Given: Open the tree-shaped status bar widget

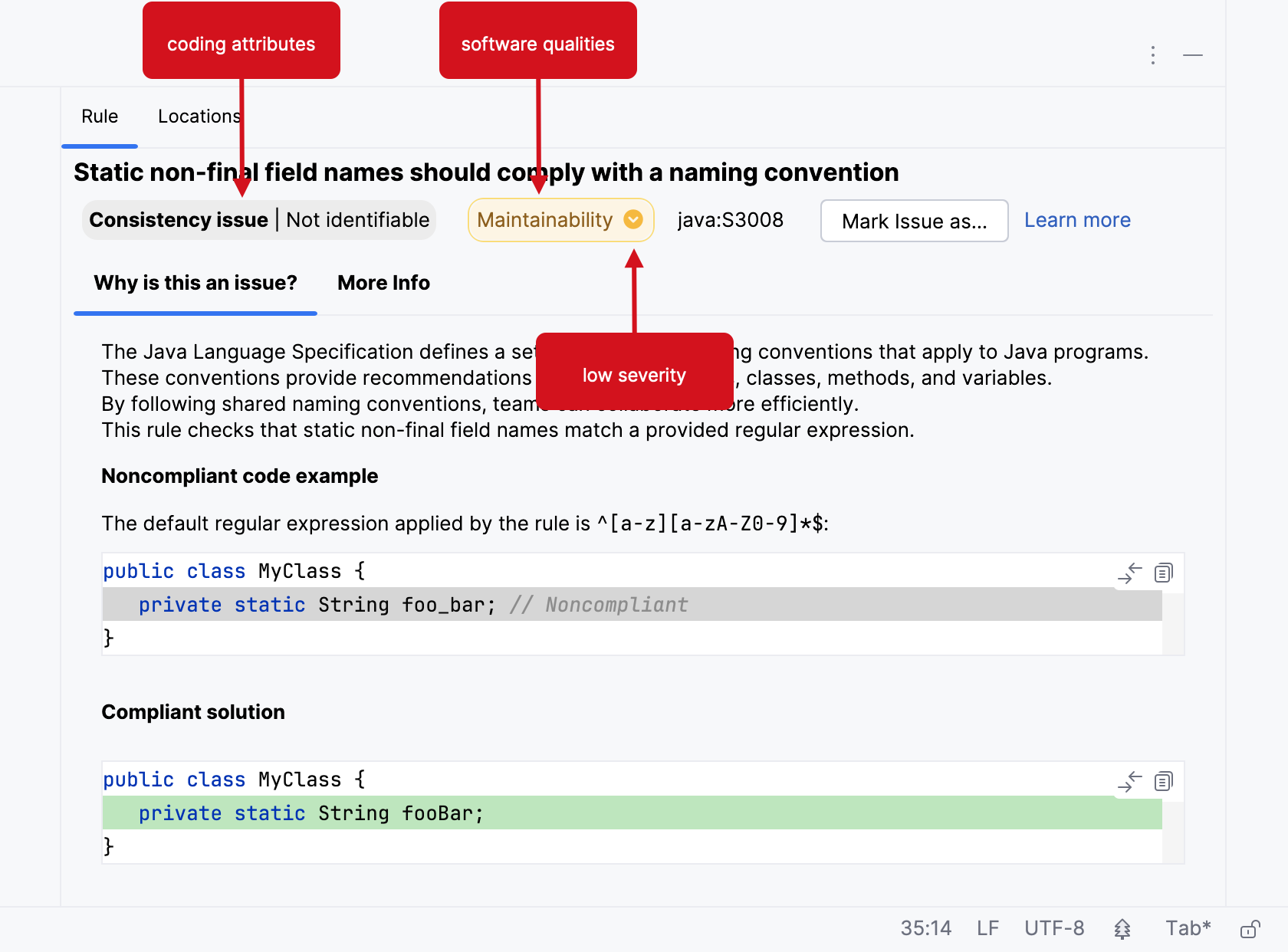Looking at the screenshot, I should [1122, 929].
